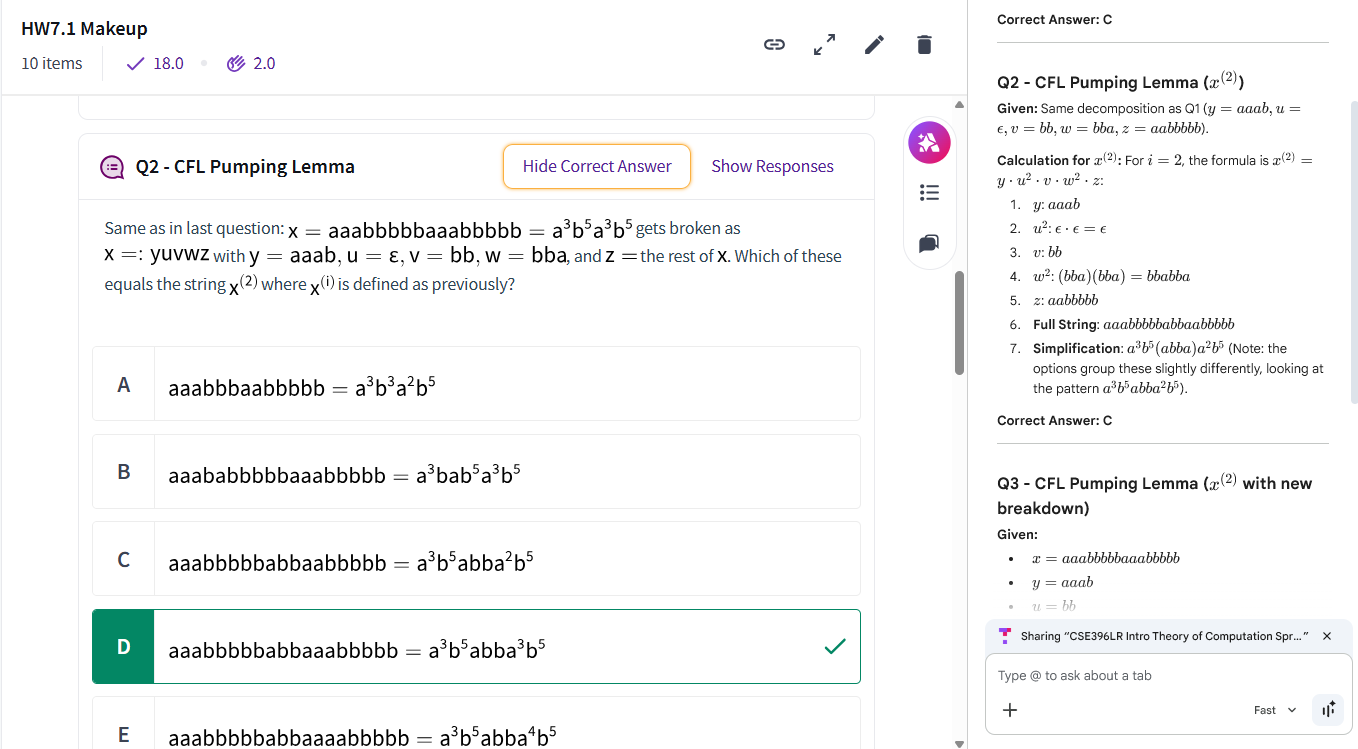1358x749 pixels.
Task: Expand assignment to fullscreen view
Action: [824, 45]
